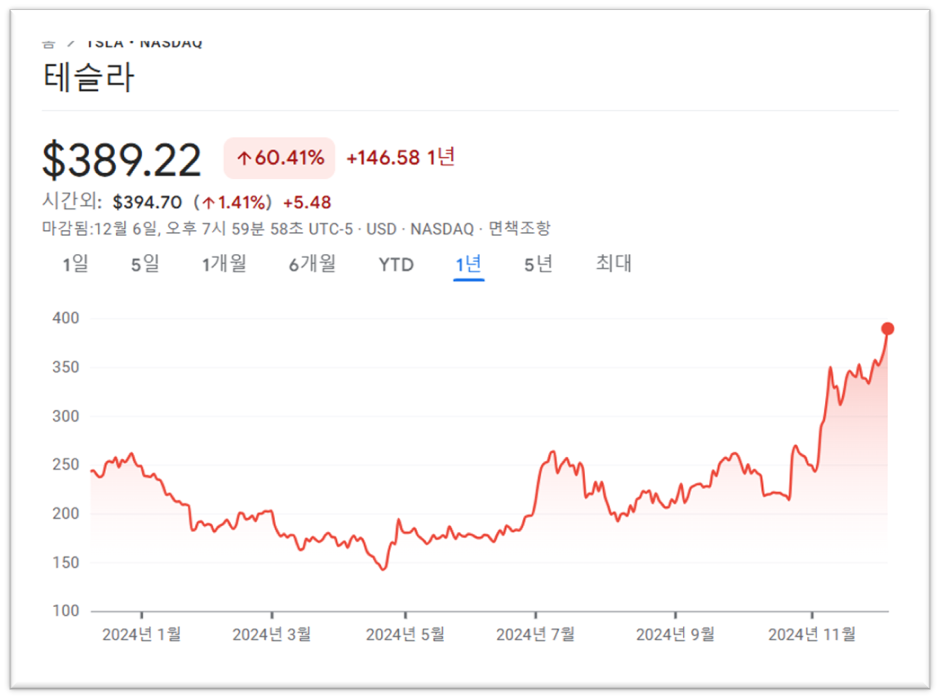Click the after-hours 1.41% change
940x699 pixels.
tap(233, 202)
